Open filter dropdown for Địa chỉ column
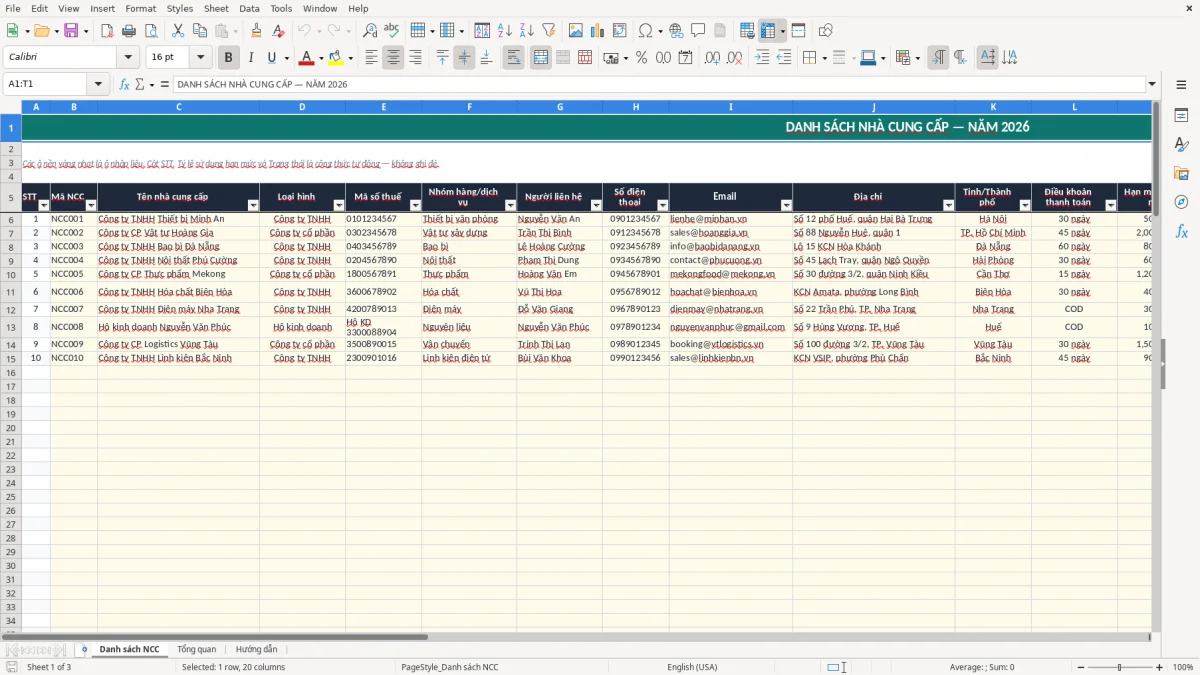1200x675 pixels. [x=948, y=205]
